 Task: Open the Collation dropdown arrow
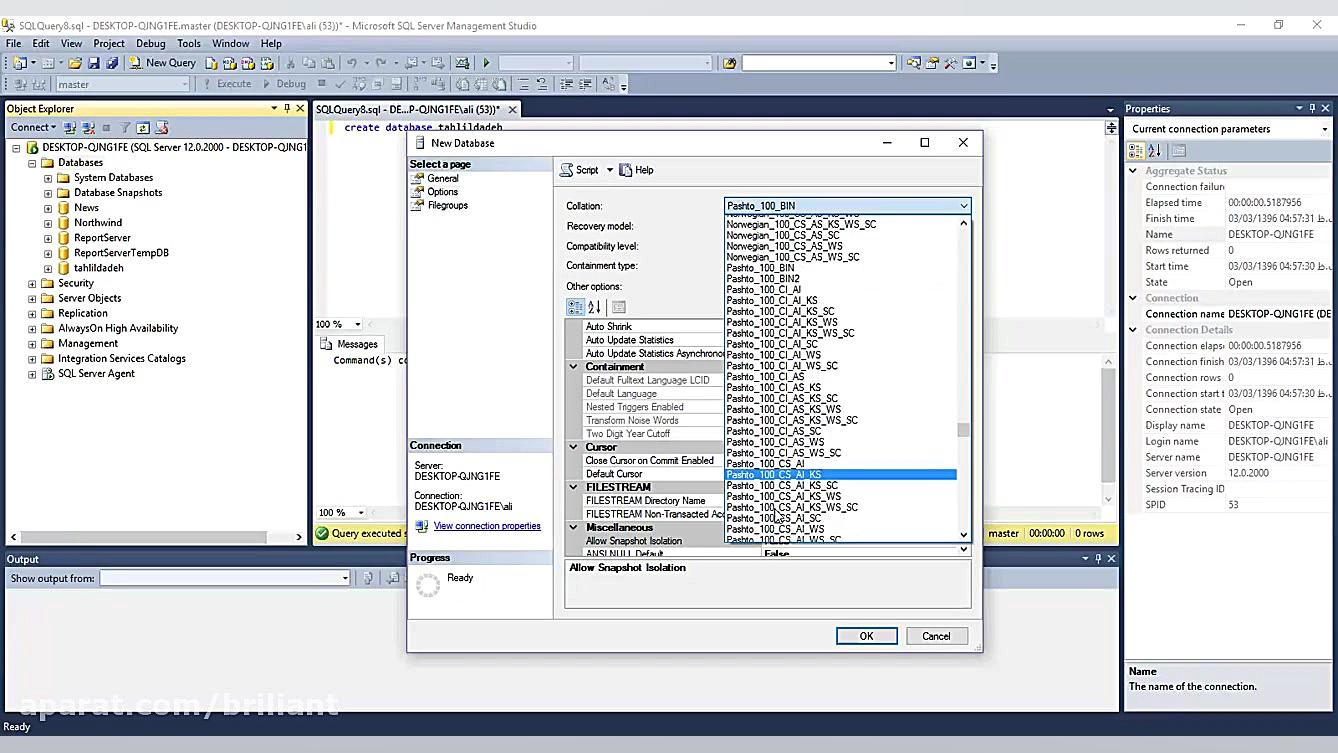[x=963, y=206]
